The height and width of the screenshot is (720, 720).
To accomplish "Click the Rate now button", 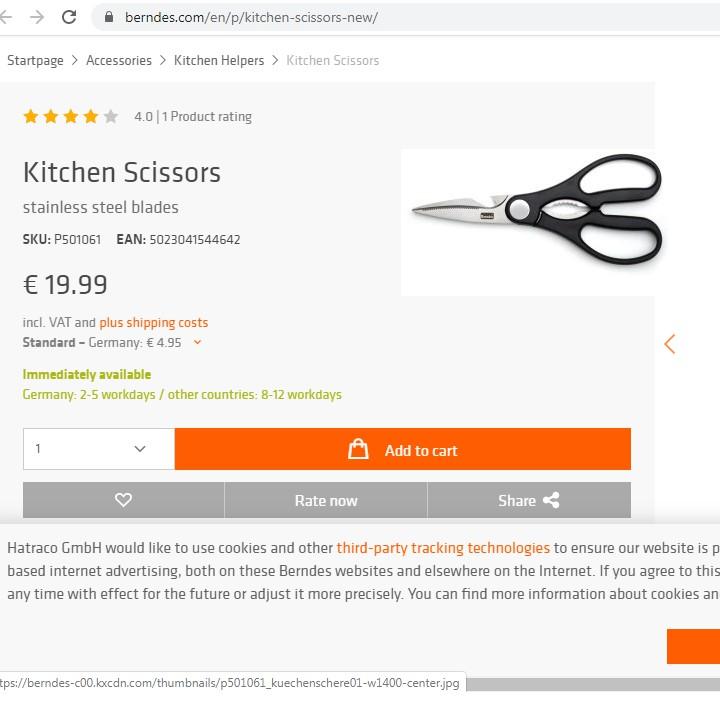I will [x=326, y=500].
